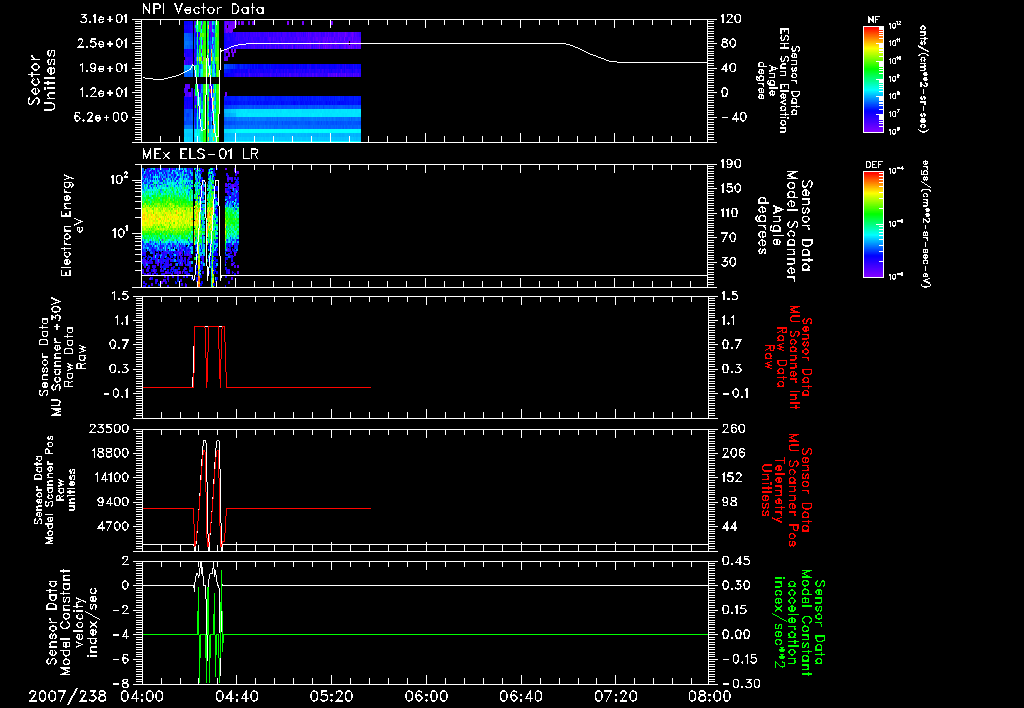Click the 9400 scanner position tick label

113,502
